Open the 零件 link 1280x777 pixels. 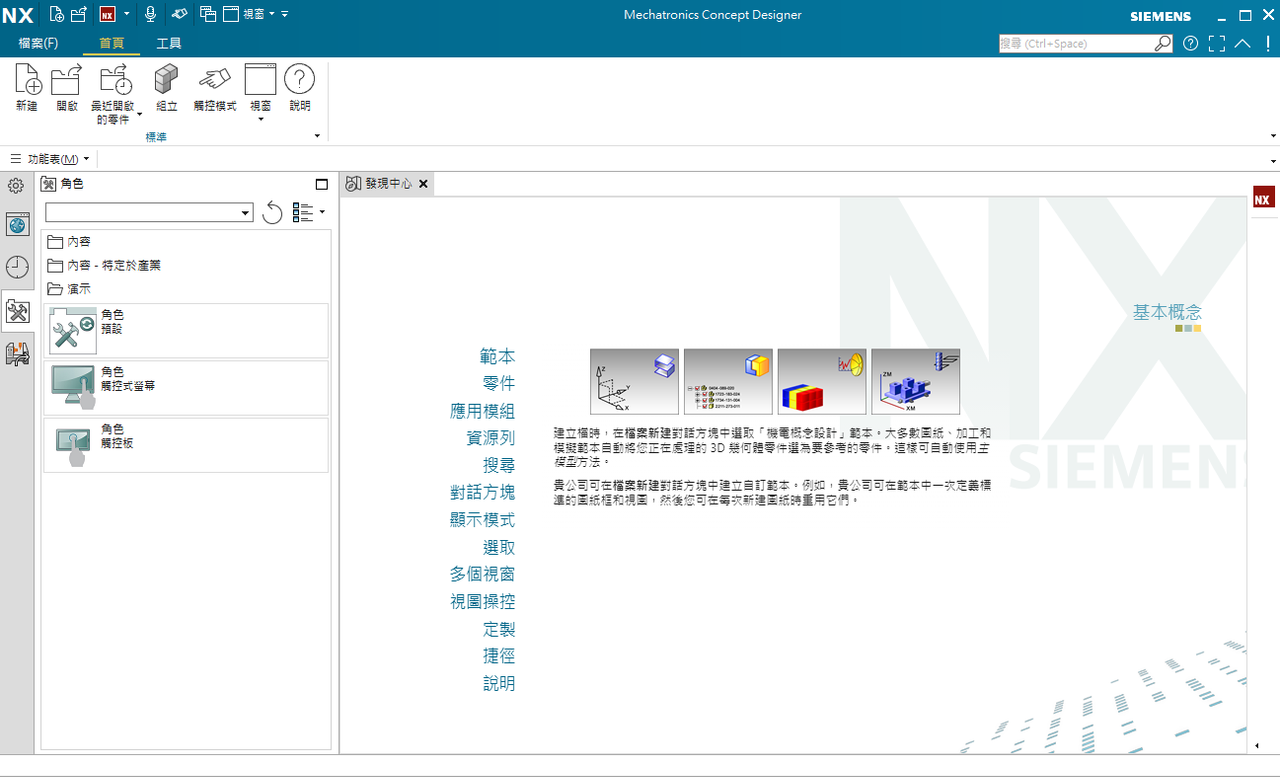pyautogui.click(x=499, y=383)
